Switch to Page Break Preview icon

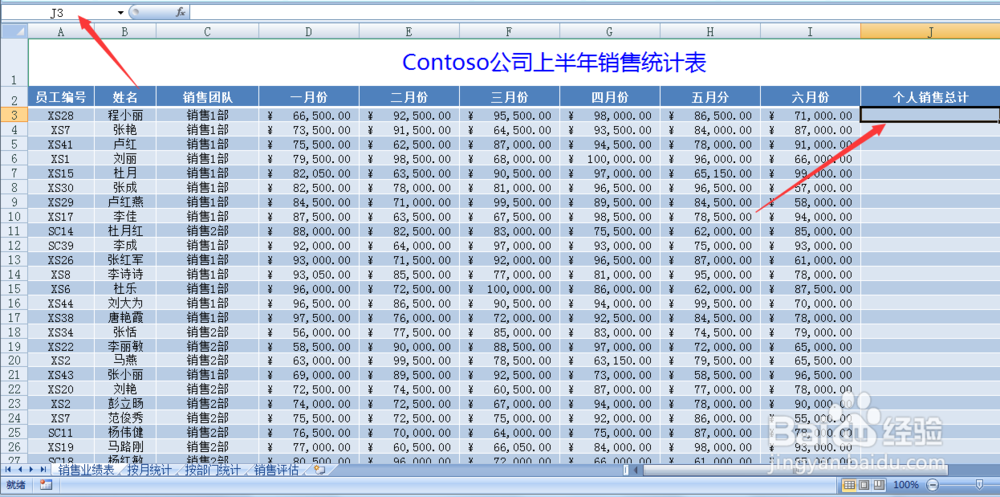coord(878,485)
